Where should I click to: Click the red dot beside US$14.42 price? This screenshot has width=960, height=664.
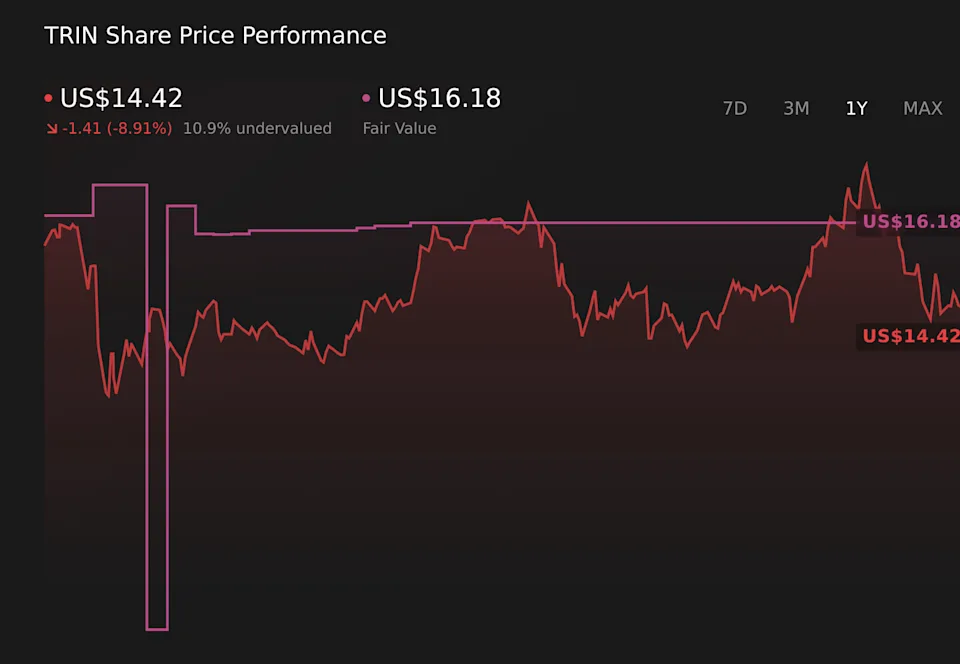pos(48,99)
